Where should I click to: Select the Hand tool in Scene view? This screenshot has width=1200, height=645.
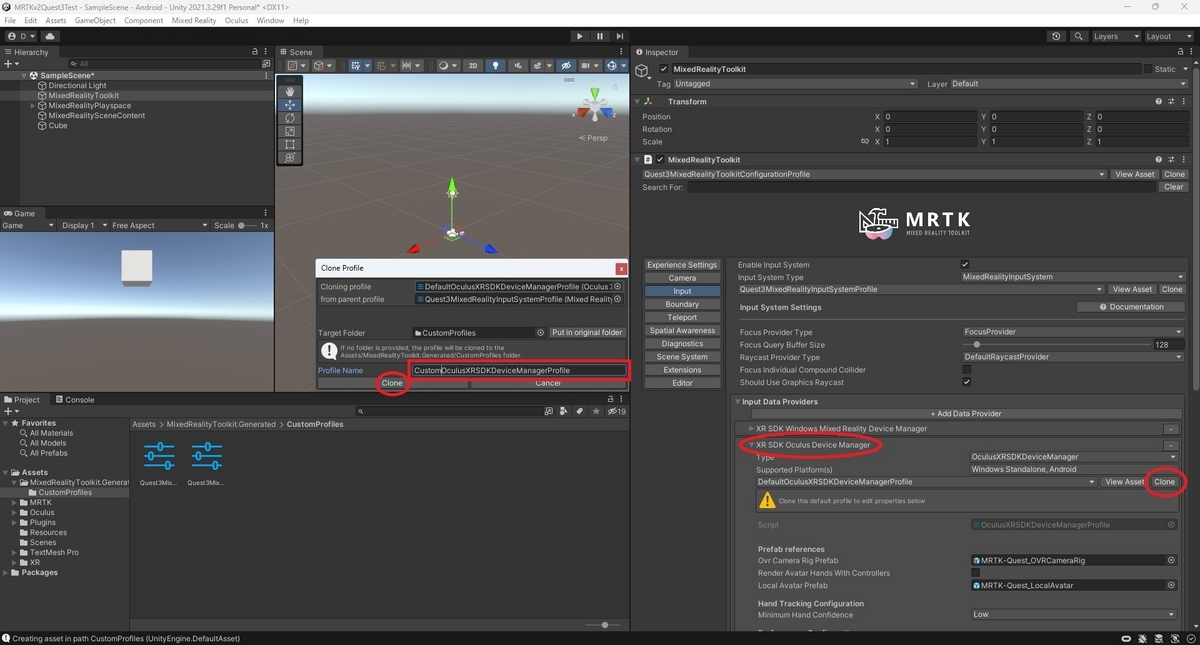tap(290, 91)
